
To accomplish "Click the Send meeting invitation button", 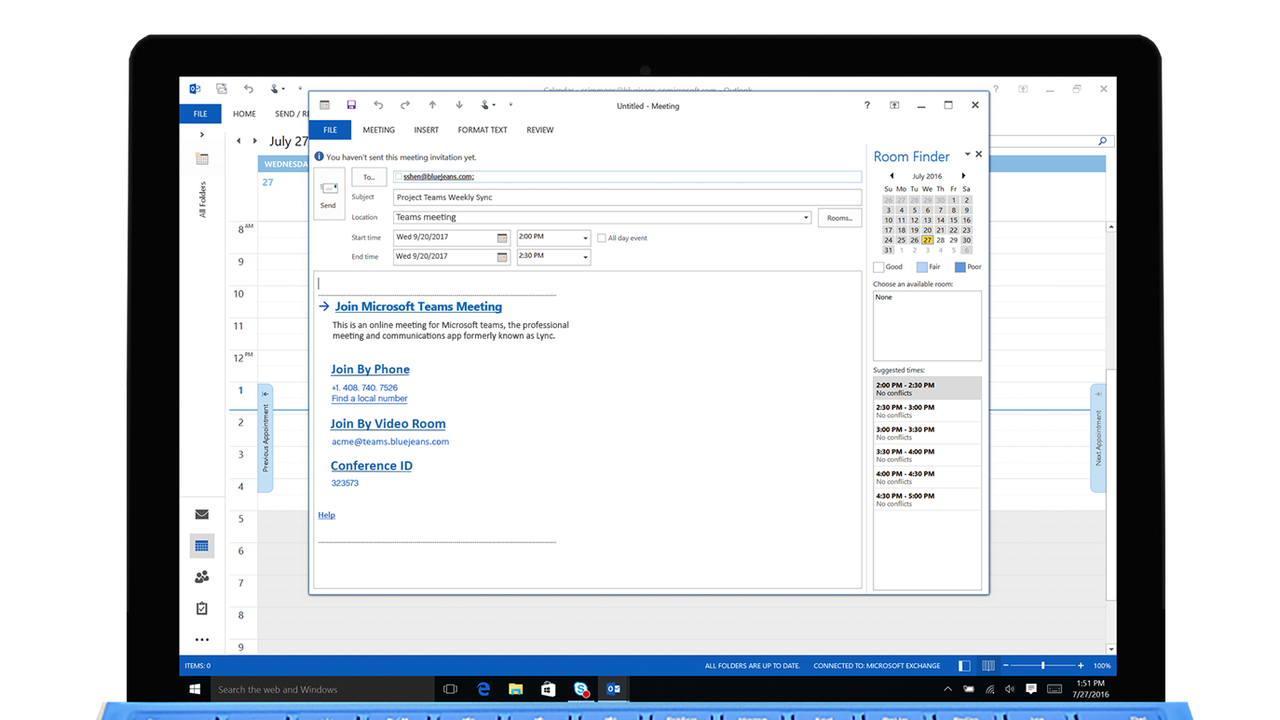I will [328, 193].
